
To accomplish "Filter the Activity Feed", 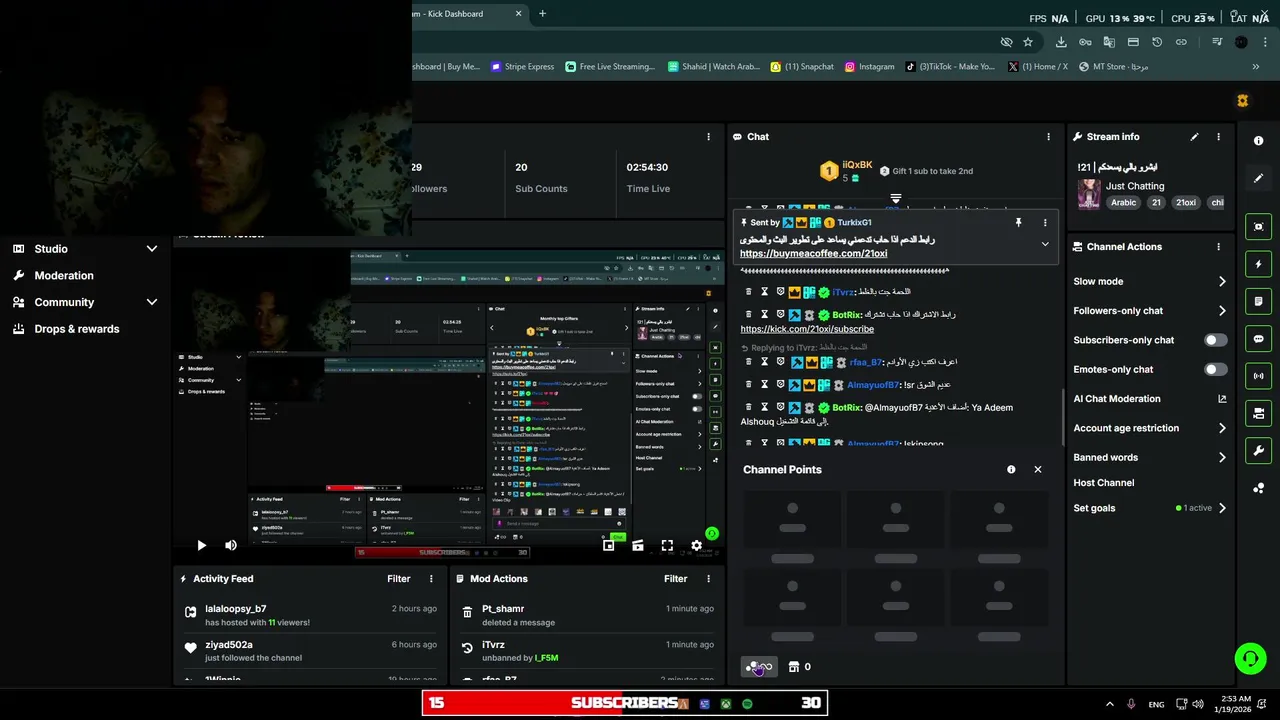I will (x=399, y=579).
